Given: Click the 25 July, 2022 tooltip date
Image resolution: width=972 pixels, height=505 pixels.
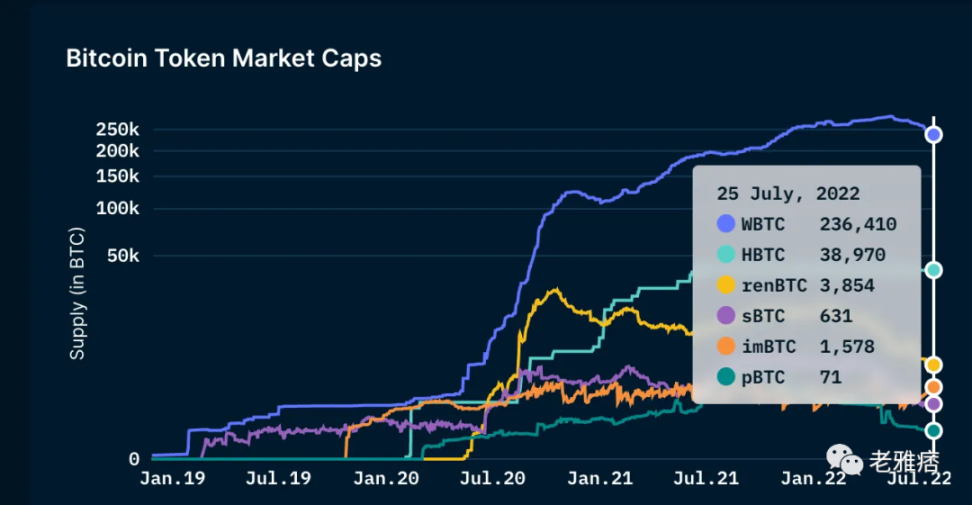Looking at the screenshot, I should pyautogui.click(x=788, y=194).
